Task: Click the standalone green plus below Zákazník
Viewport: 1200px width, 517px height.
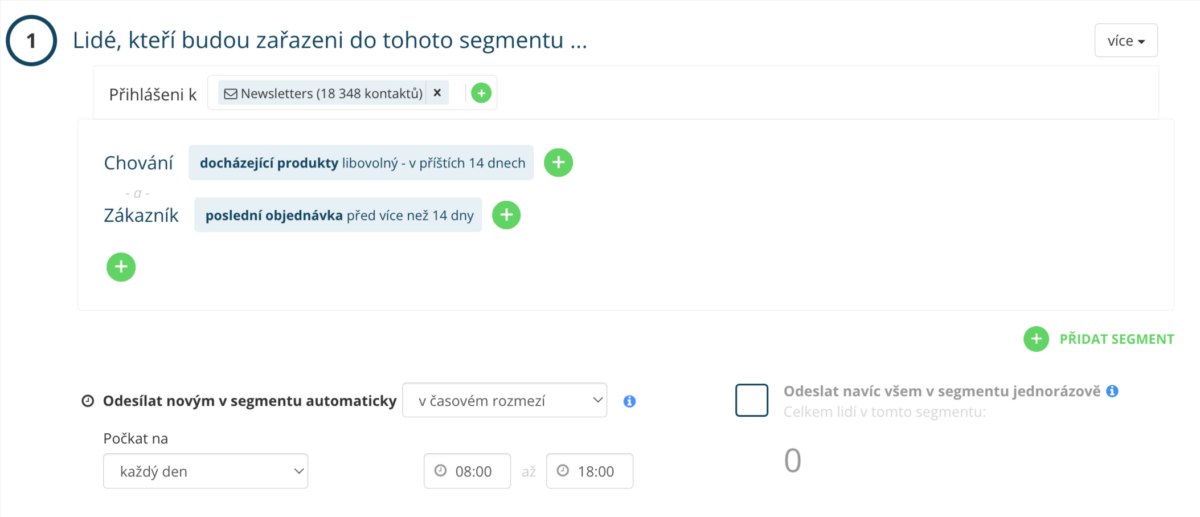Action: pos(121,267)
